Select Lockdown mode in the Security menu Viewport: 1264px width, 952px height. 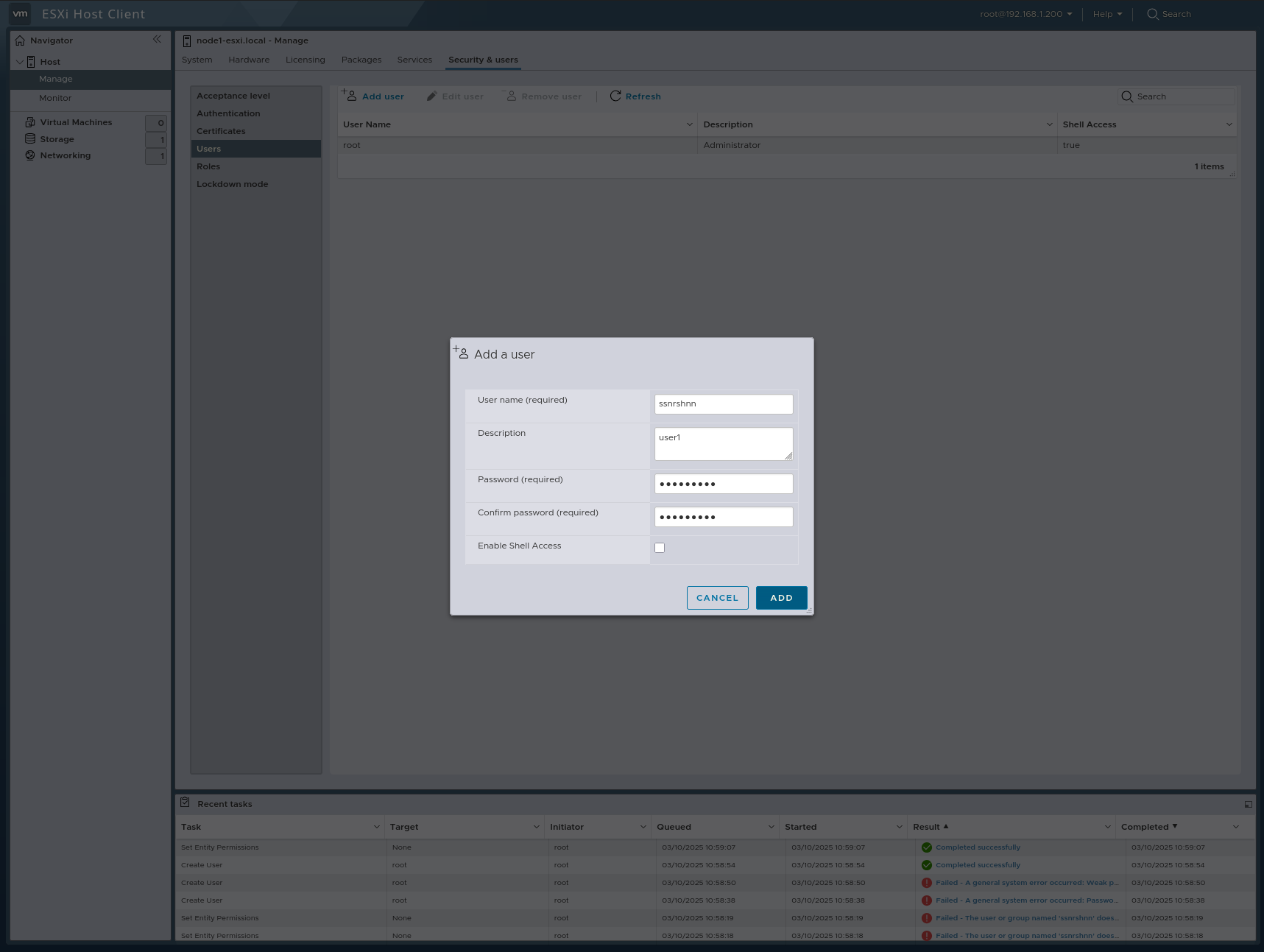[232, 183]
